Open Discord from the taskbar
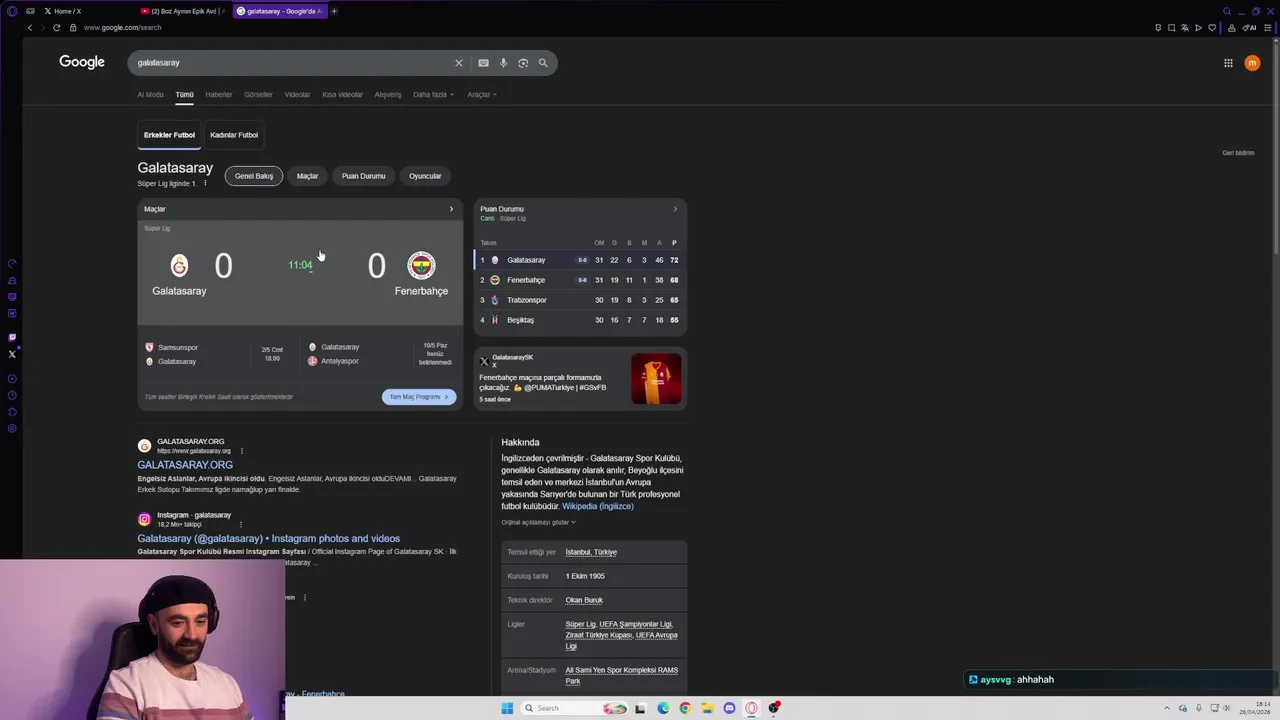The height and width of the screenshot is (720, 1280). tap(729, 708)
